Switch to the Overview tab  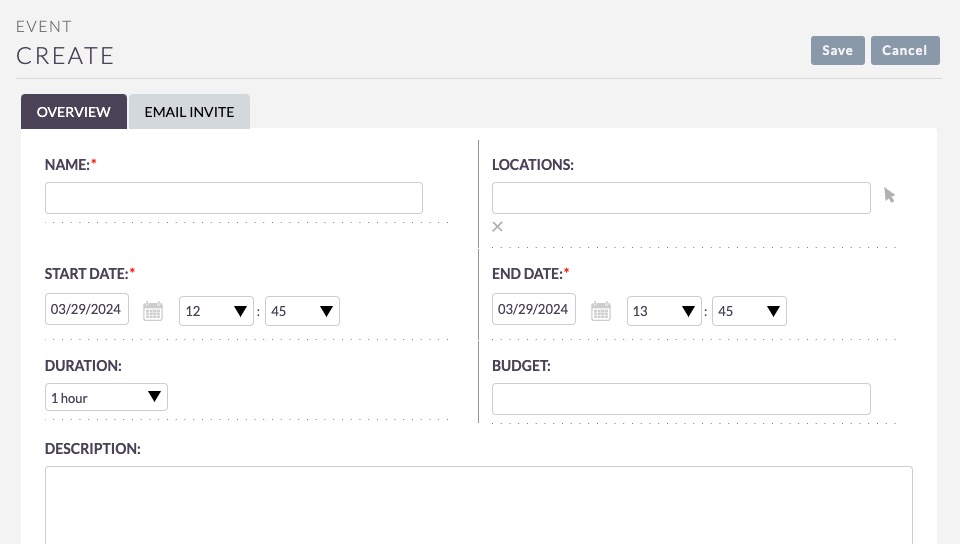pos(73,111)
